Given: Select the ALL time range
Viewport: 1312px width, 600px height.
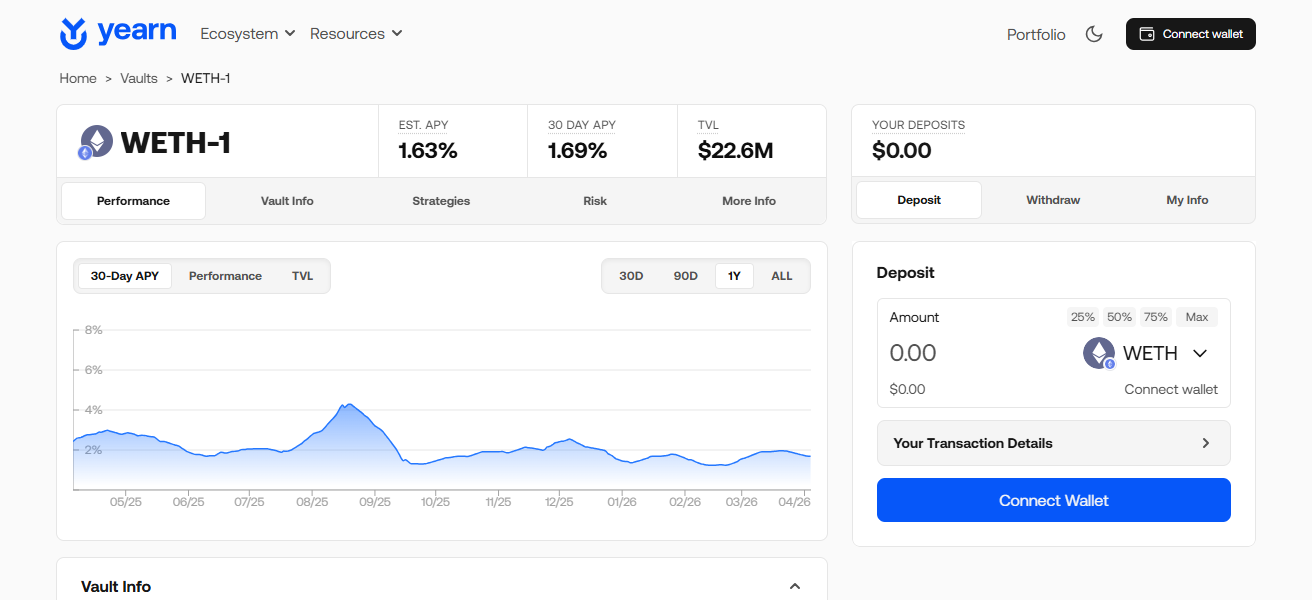Looking at the screenshot, I should [x=781, y=276].
